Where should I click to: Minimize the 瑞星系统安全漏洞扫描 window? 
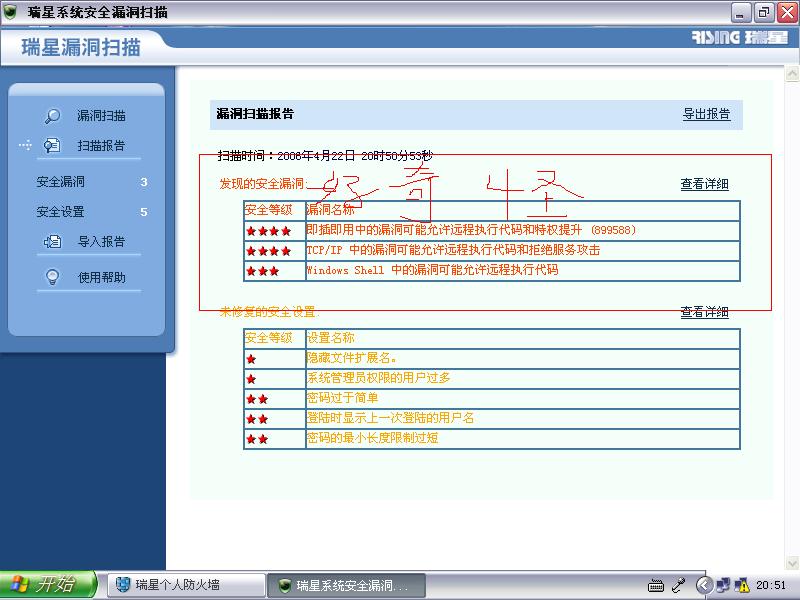741,12
